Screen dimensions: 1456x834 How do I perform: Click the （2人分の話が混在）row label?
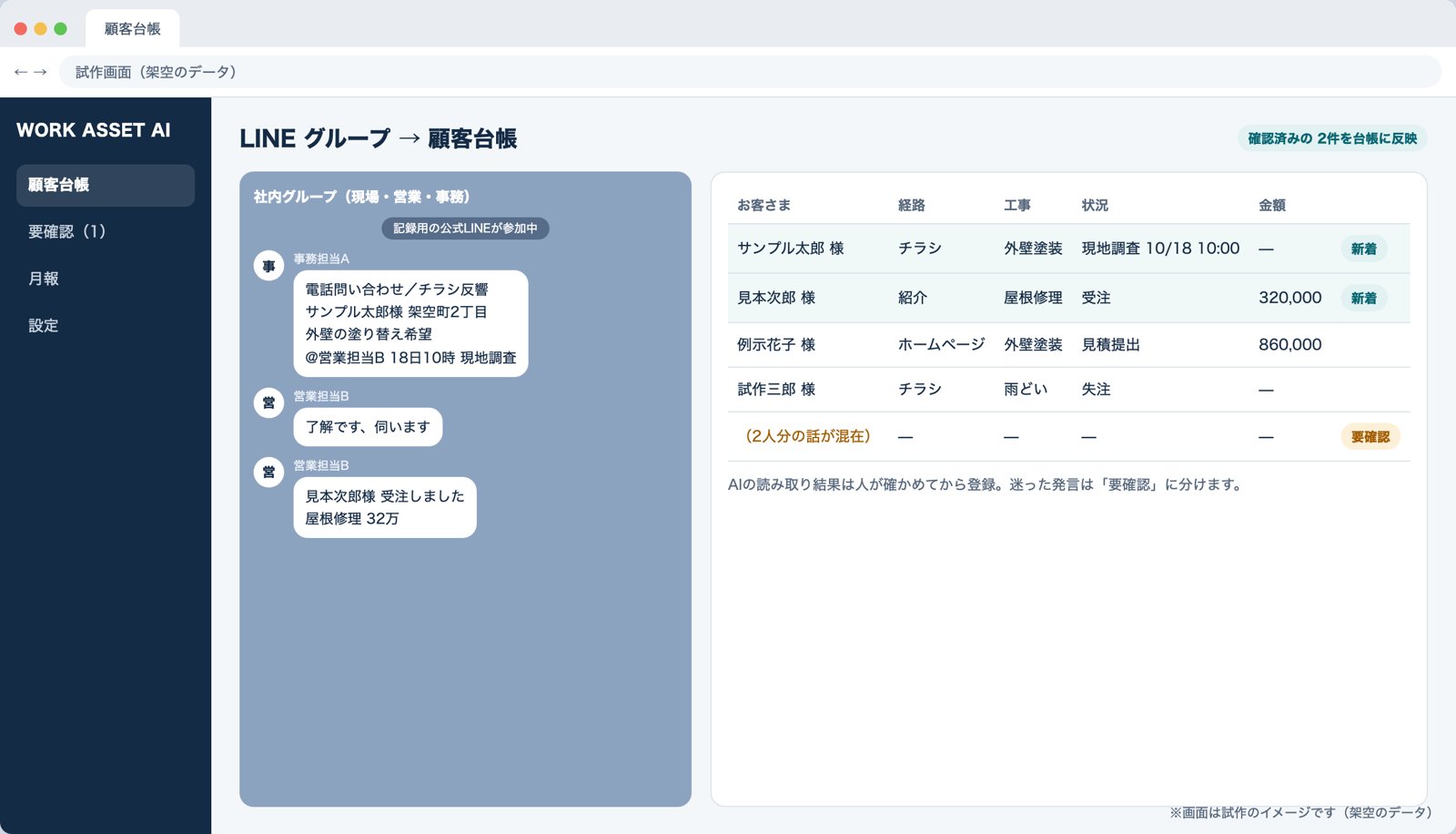pos(808,436)
